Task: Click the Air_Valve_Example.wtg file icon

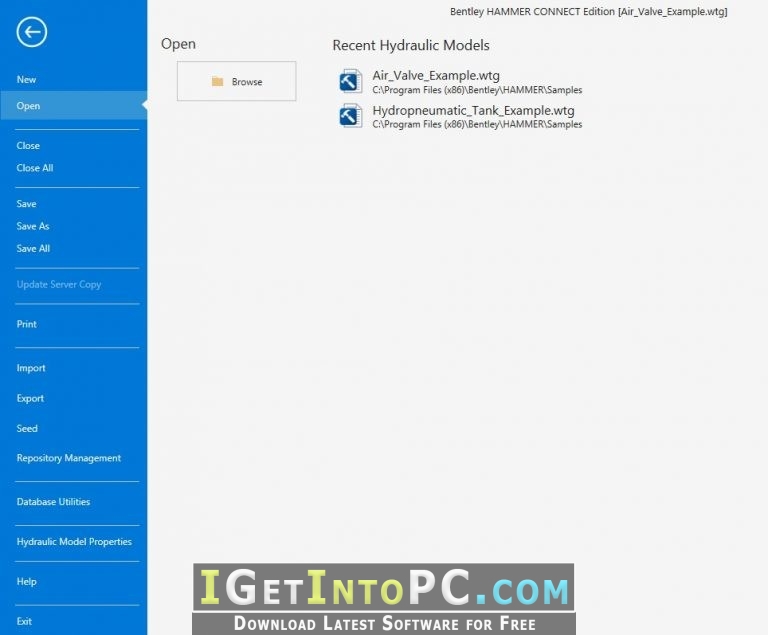Action: (351, 81)
